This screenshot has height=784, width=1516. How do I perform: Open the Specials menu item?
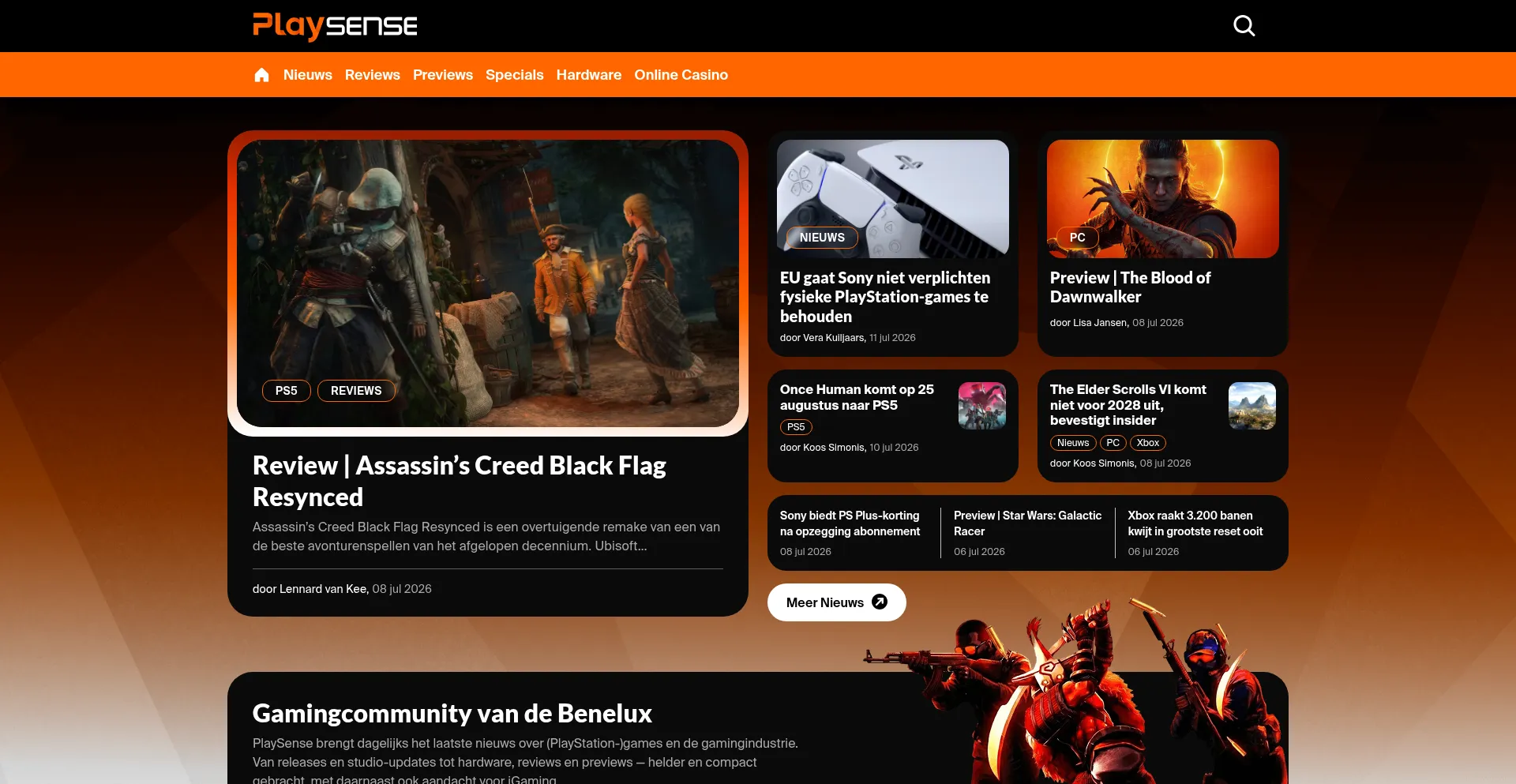tap(515, 75)
